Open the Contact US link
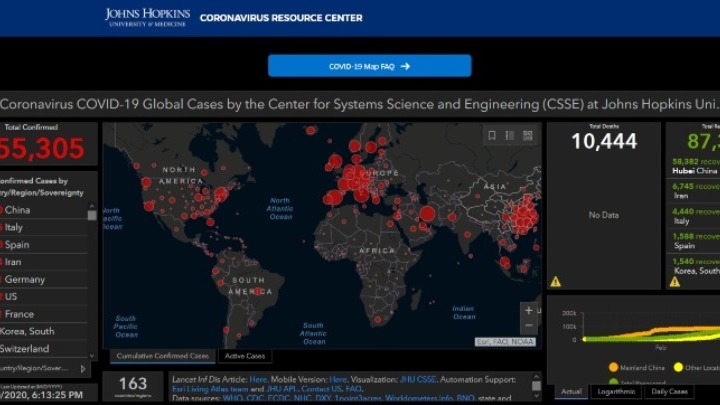720x405 pixels. tap(321, 389)
